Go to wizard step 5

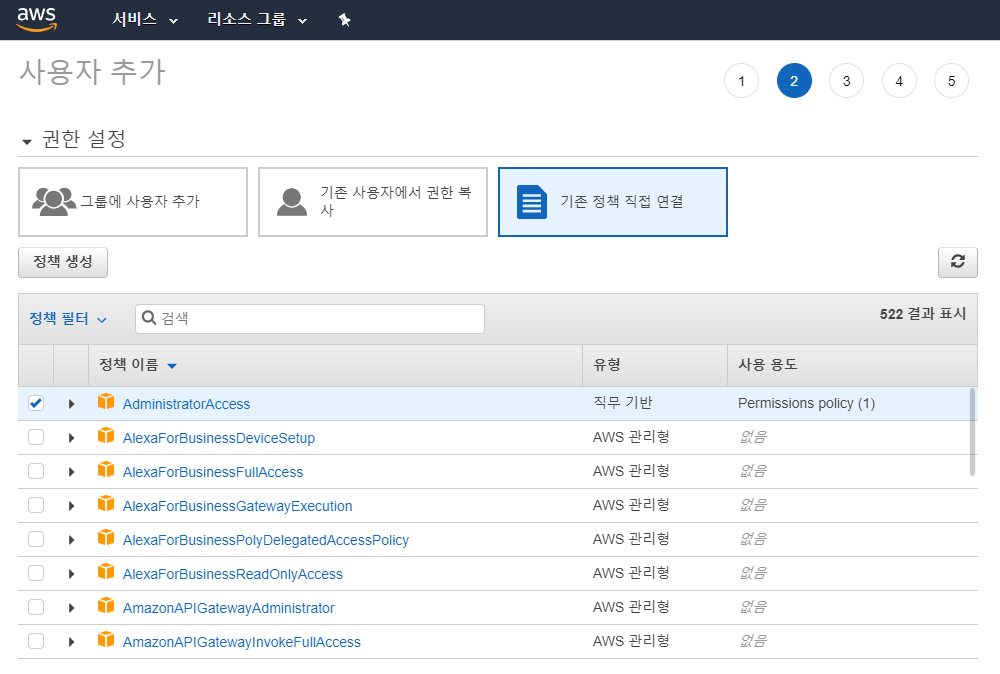(x=952, y=81)
